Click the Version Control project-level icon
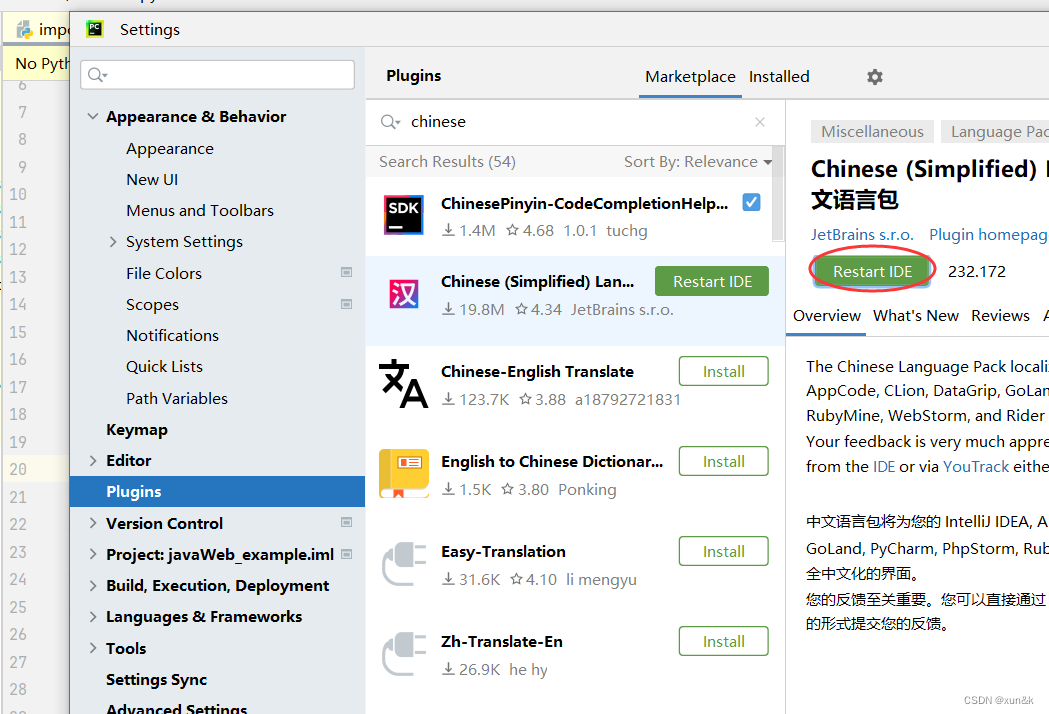This screenshot has height=714, width=1049. coord(347,522)
